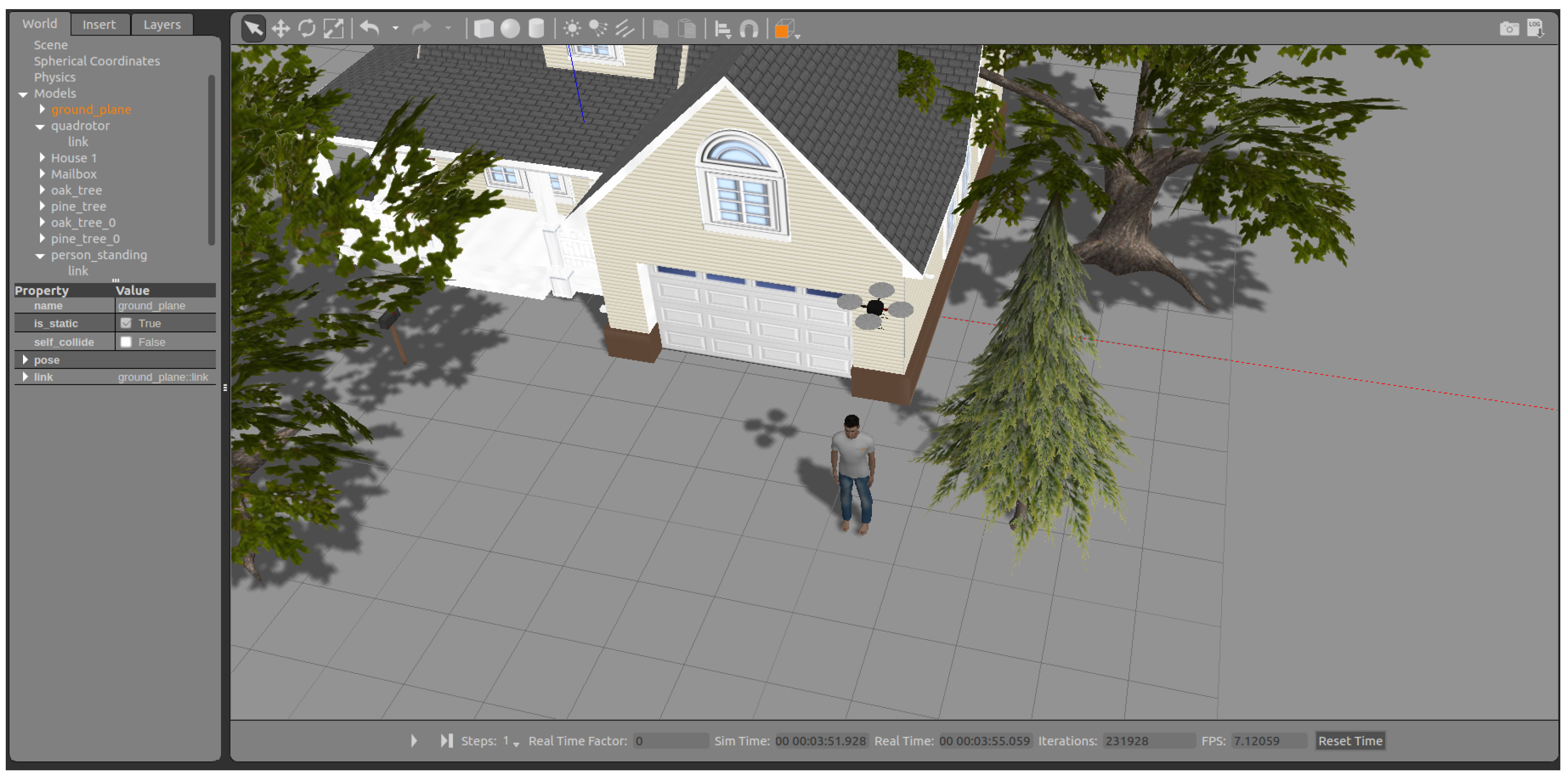Insert a box shape
Image resolution: width=1568 pixels, height=777 pixels.
[x=483, y=28]
